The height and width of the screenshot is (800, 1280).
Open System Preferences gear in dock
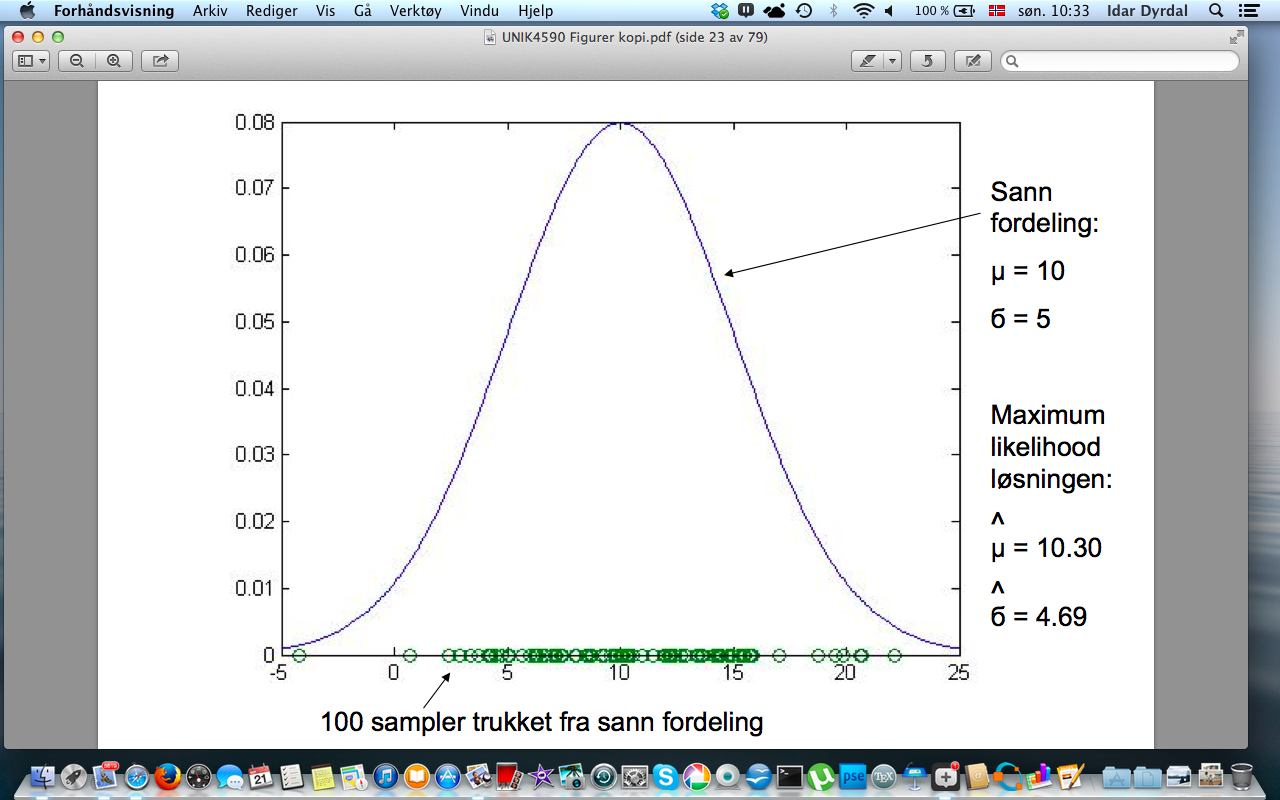[x=635, y=776]
